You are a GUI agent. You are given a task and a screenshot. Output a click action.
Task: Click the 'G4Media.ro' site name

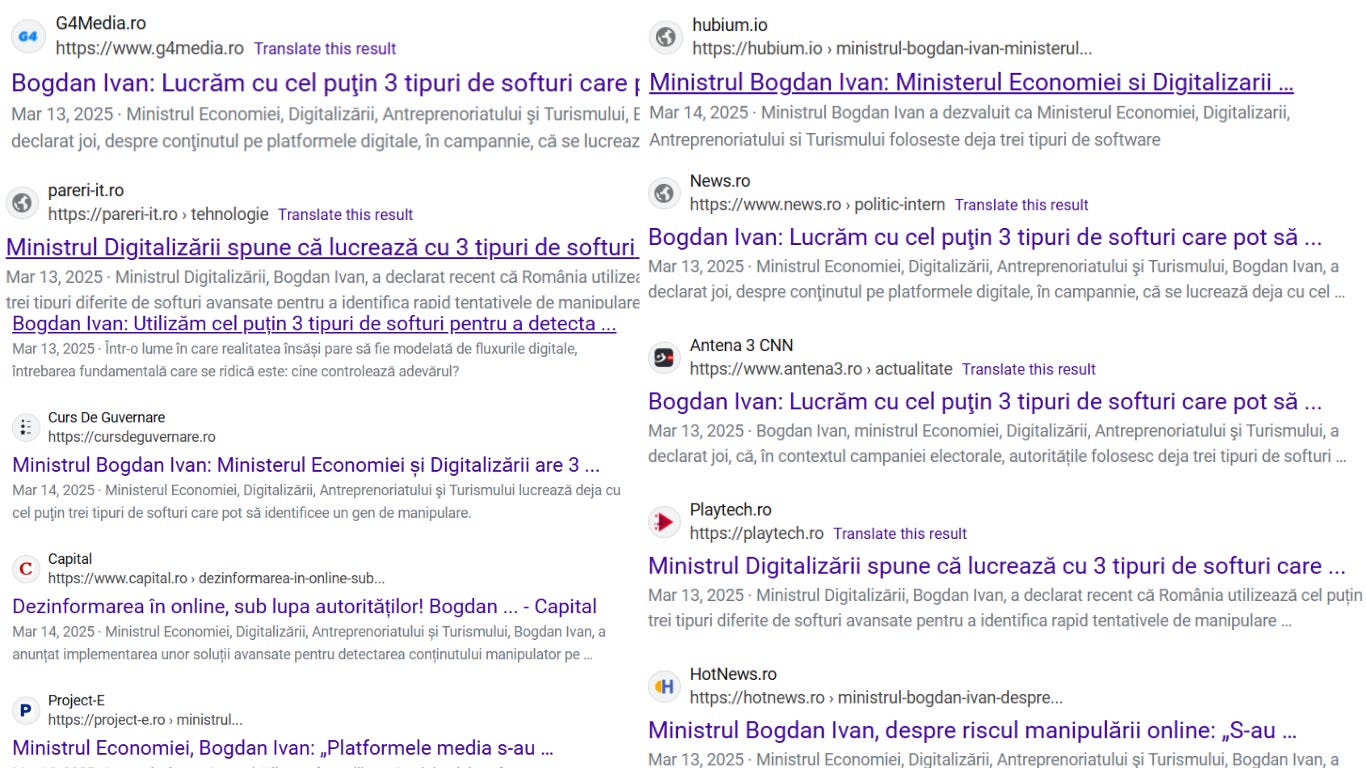[101, 22]
